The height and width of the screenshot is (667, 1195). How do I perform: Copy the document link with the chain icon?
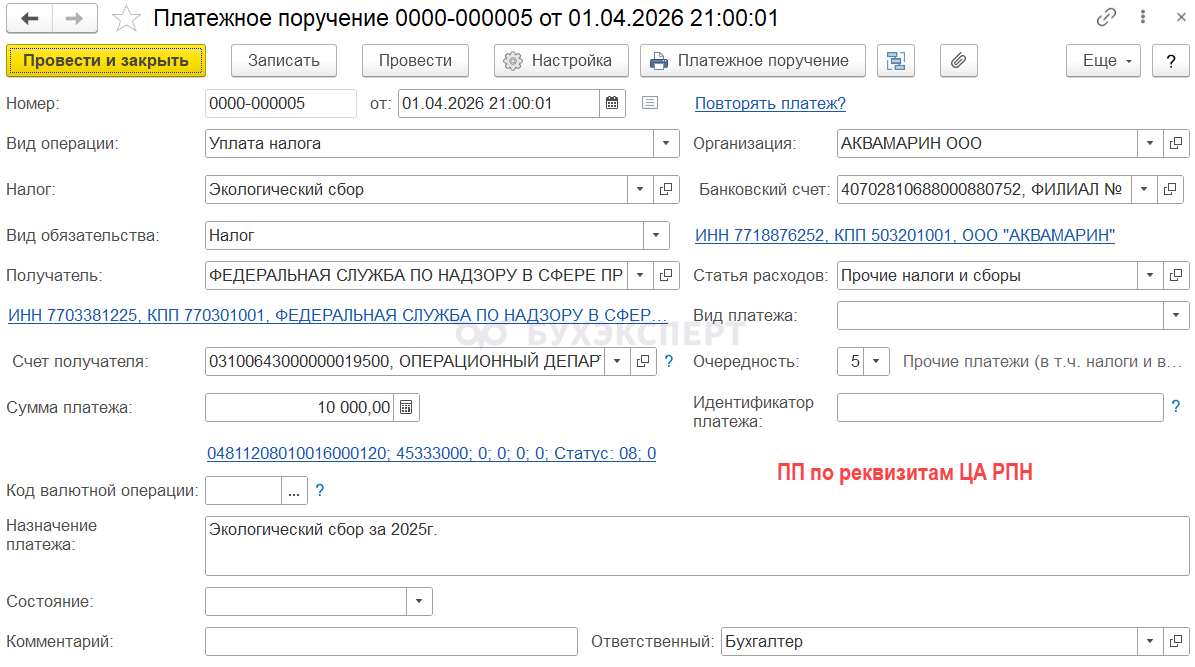pos(1106,17)
